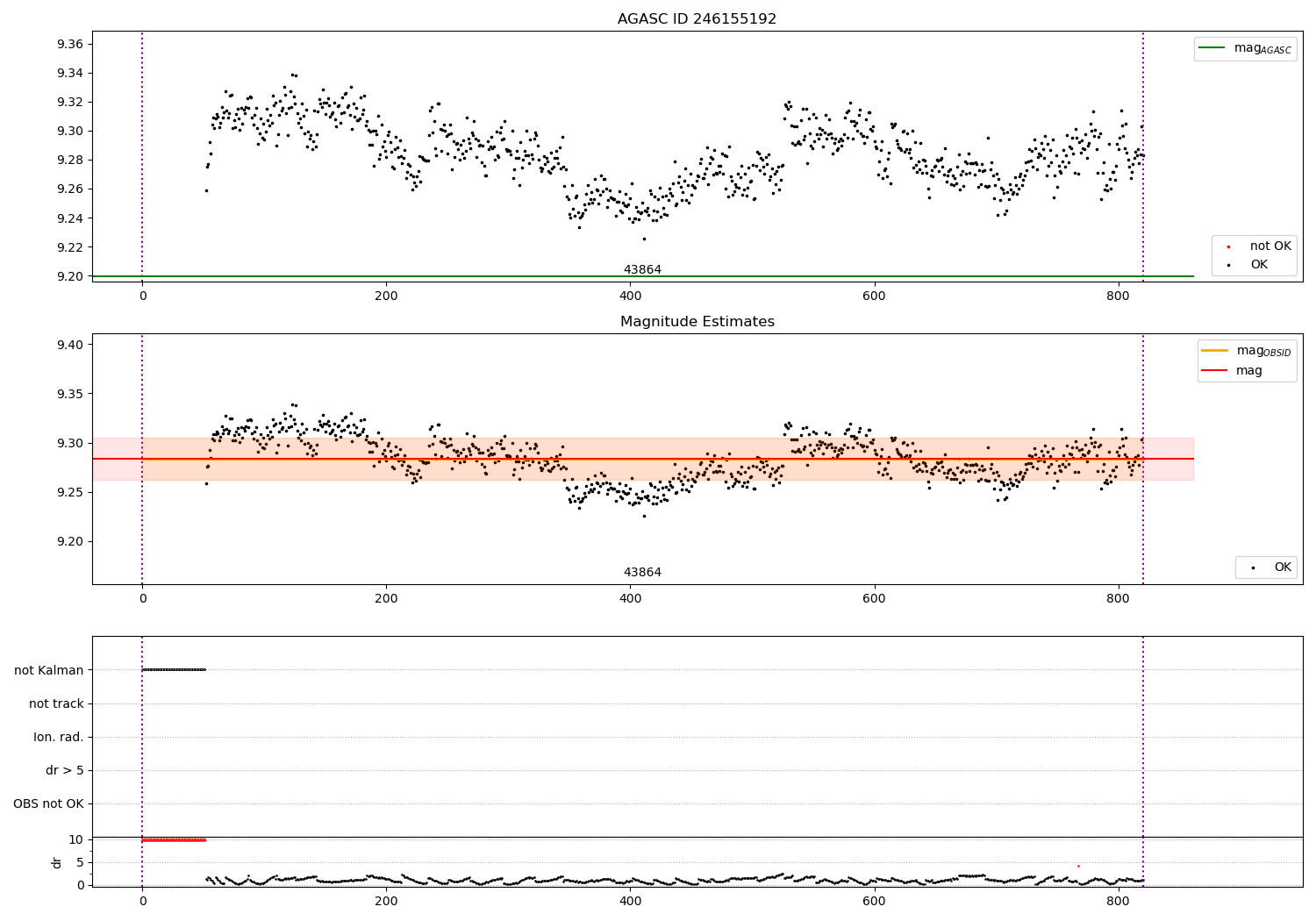Click the title 'AGASC ID 246155192'
This screenshot has width=1316, height=921.
697,19
